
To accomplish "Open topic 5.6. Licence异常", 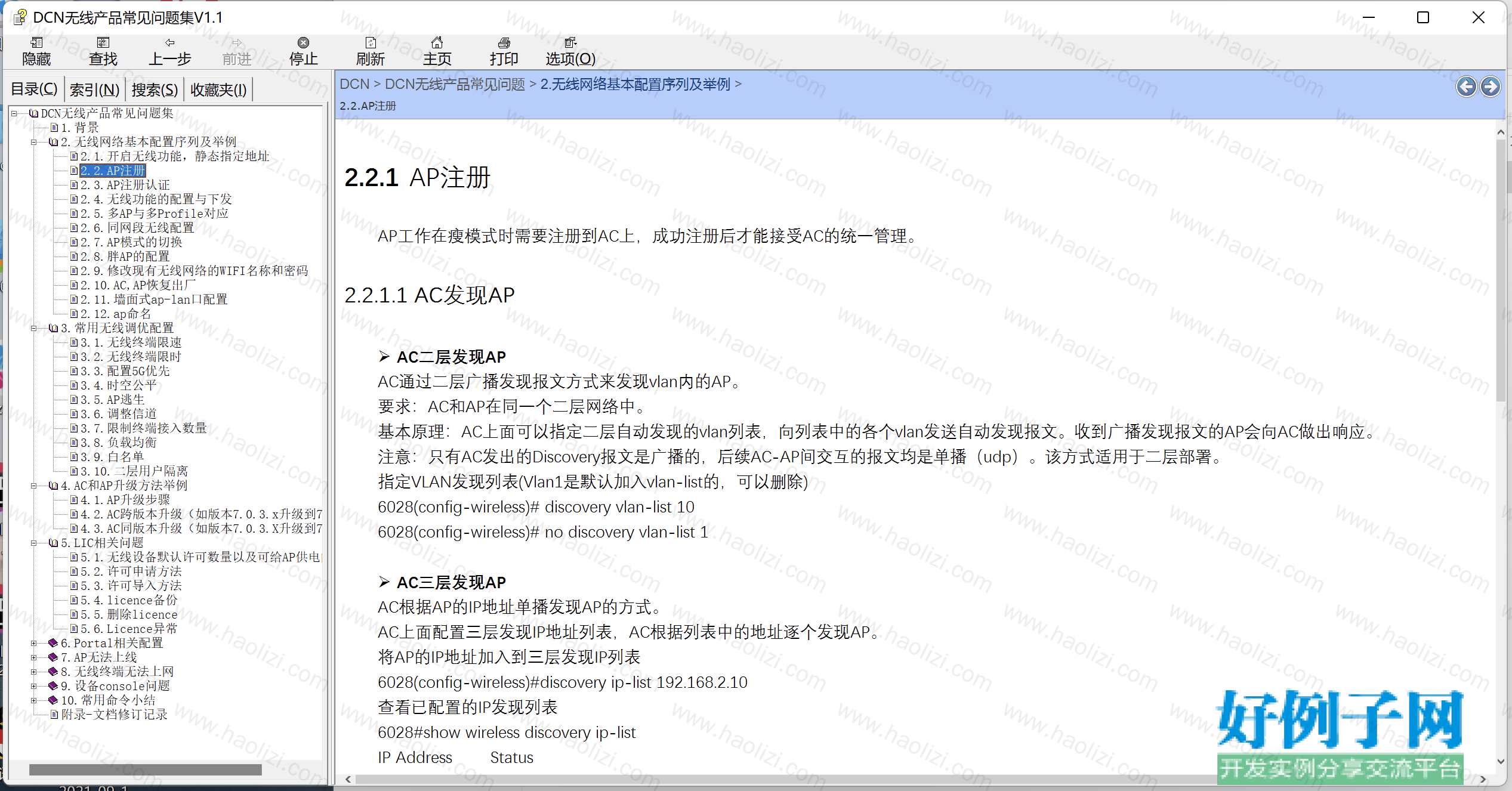I will (129, 629).
